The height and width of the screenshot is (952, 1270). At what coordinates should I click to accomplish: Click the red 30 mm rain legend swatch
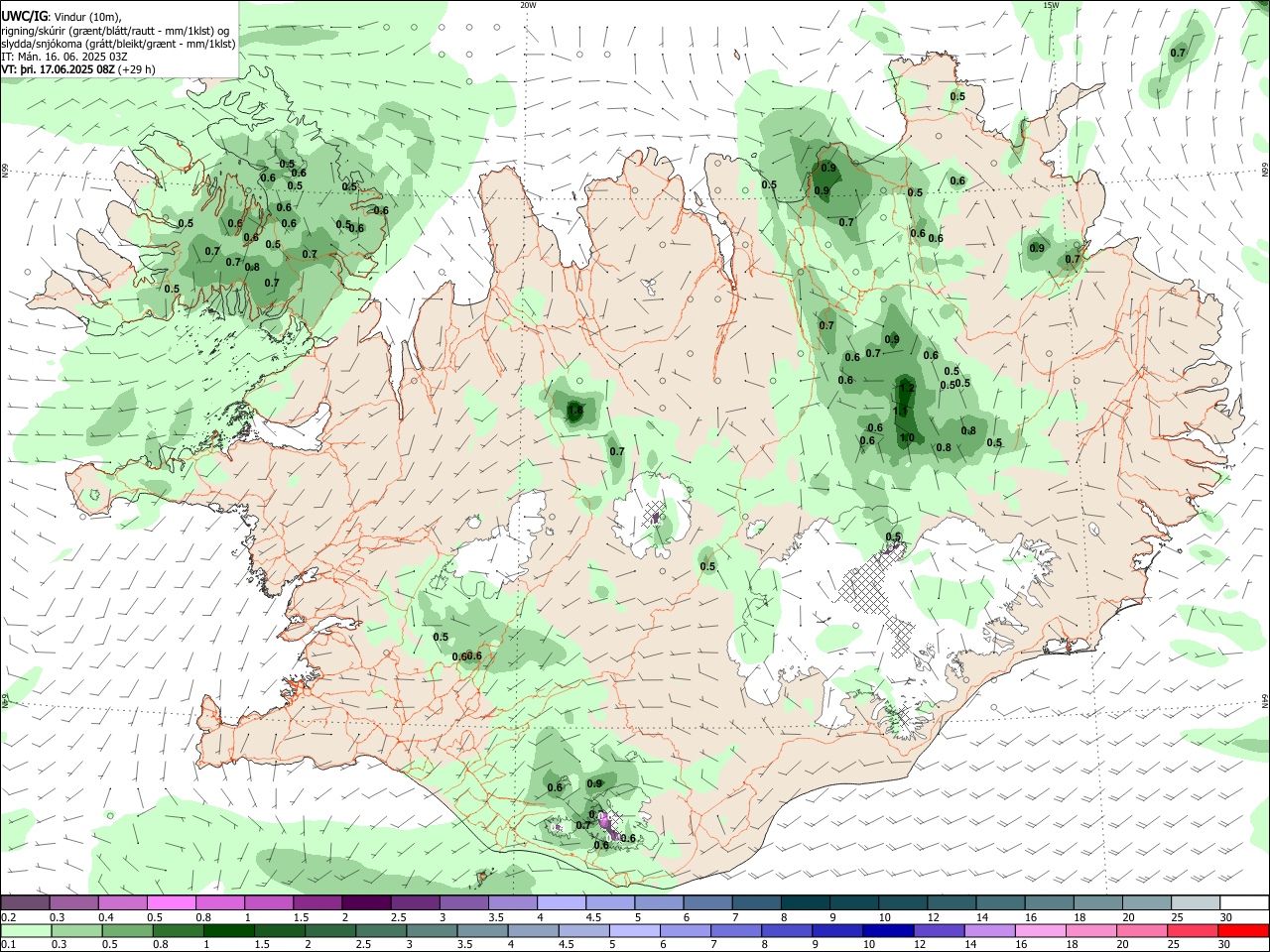pos(1244,930)
